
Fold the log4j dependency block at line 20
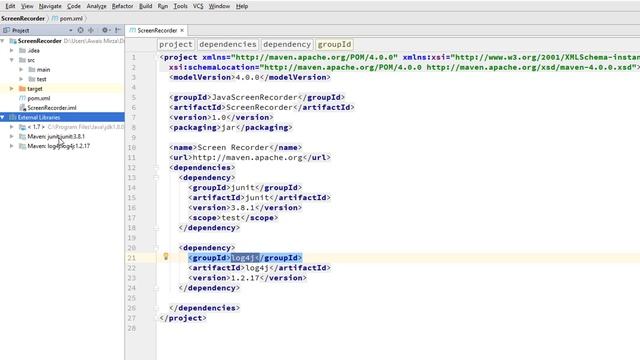pyautogui.click(x=156, y=248)
